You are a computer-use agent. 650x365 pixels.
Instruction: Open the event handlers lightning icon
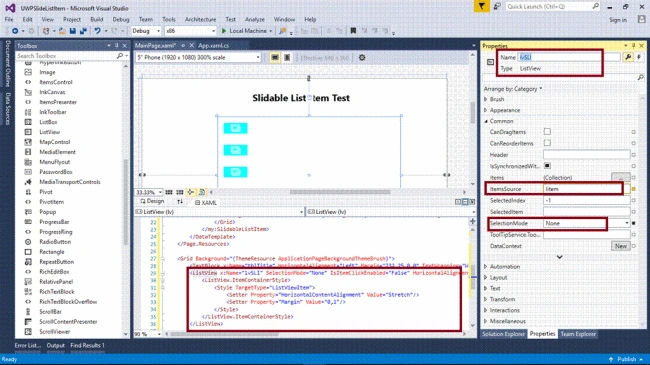pyautogui.click(x=639, y=57)
